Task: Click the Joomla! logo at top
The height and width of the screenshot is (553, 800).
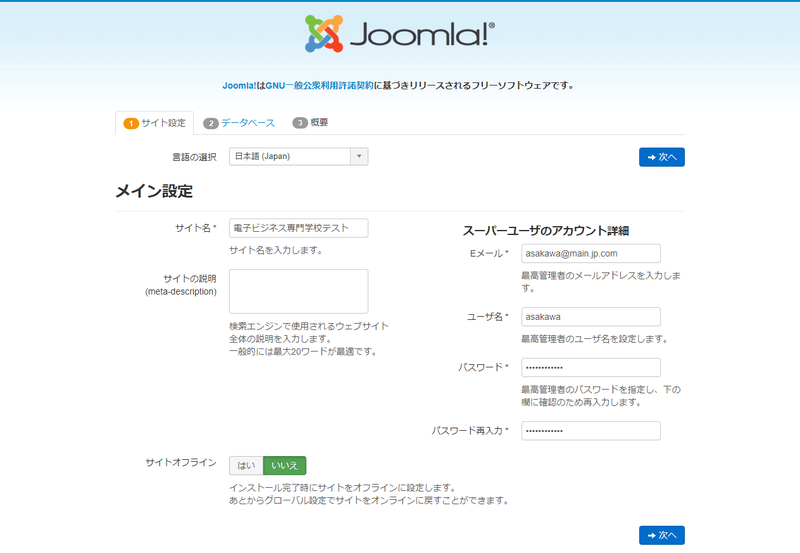Action: click(399, 33)
